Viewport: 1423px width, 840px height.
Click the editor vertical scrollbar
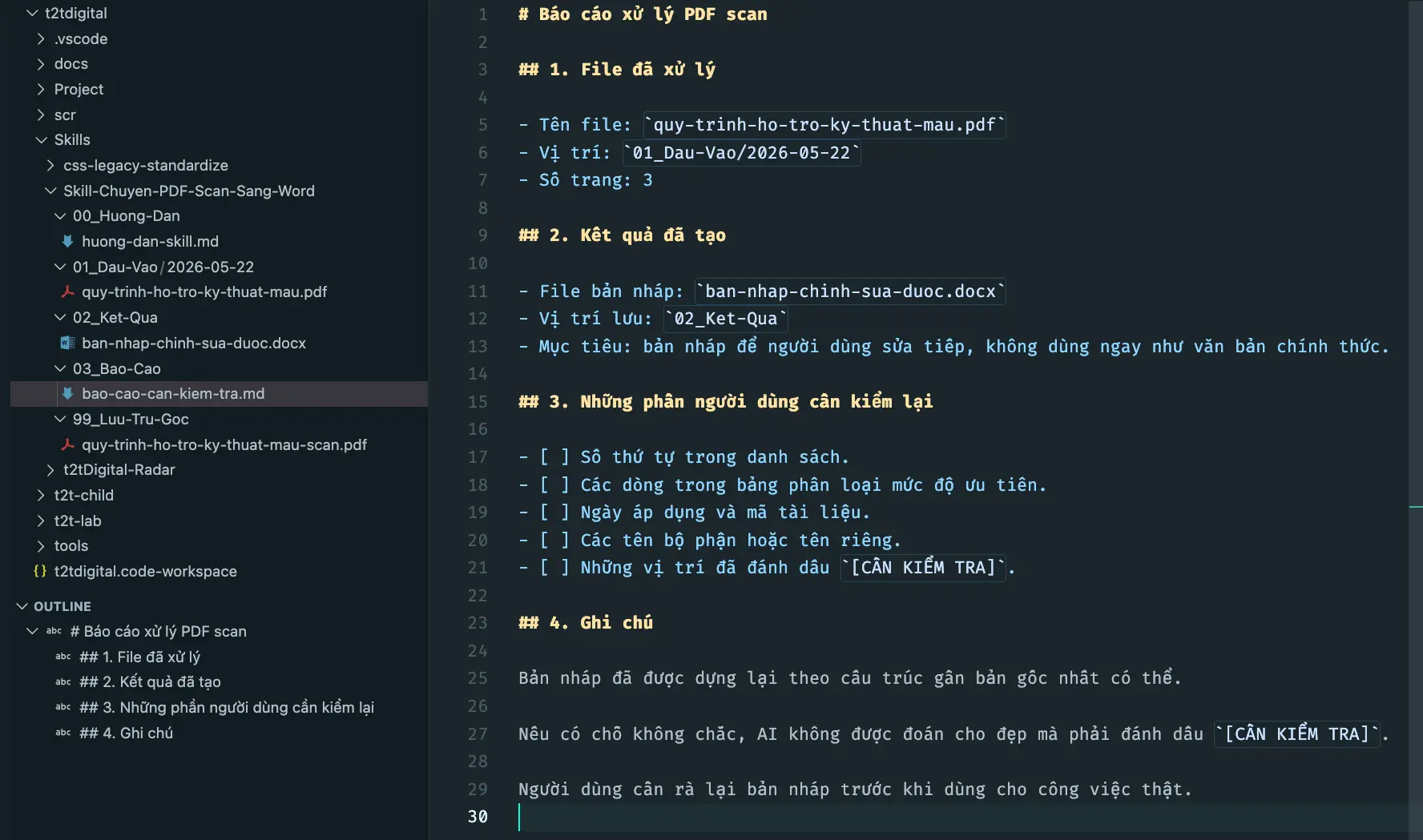click(x=1416, y=420)
